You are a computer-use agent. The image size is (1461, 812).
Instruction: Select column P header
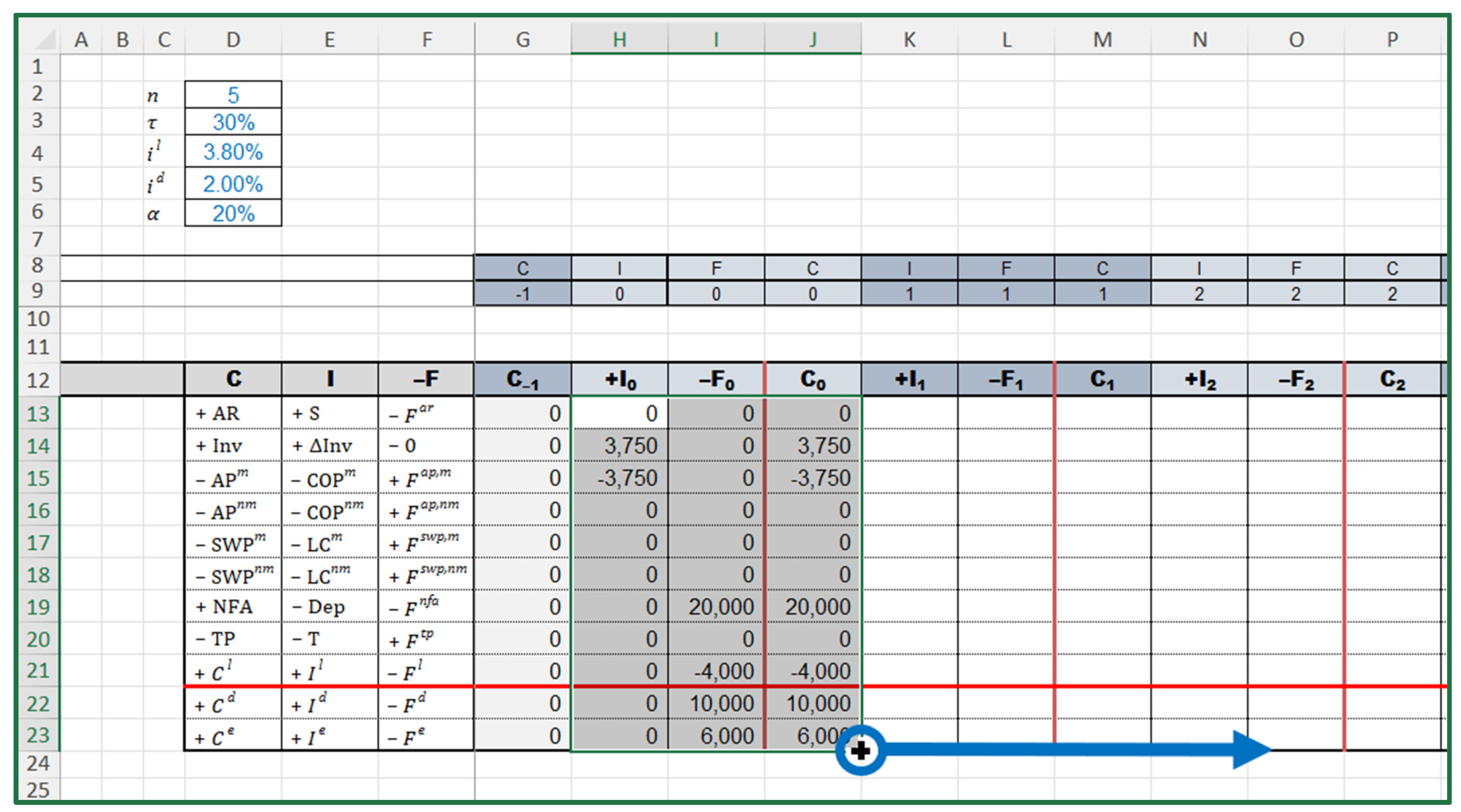click(1392, 40)
